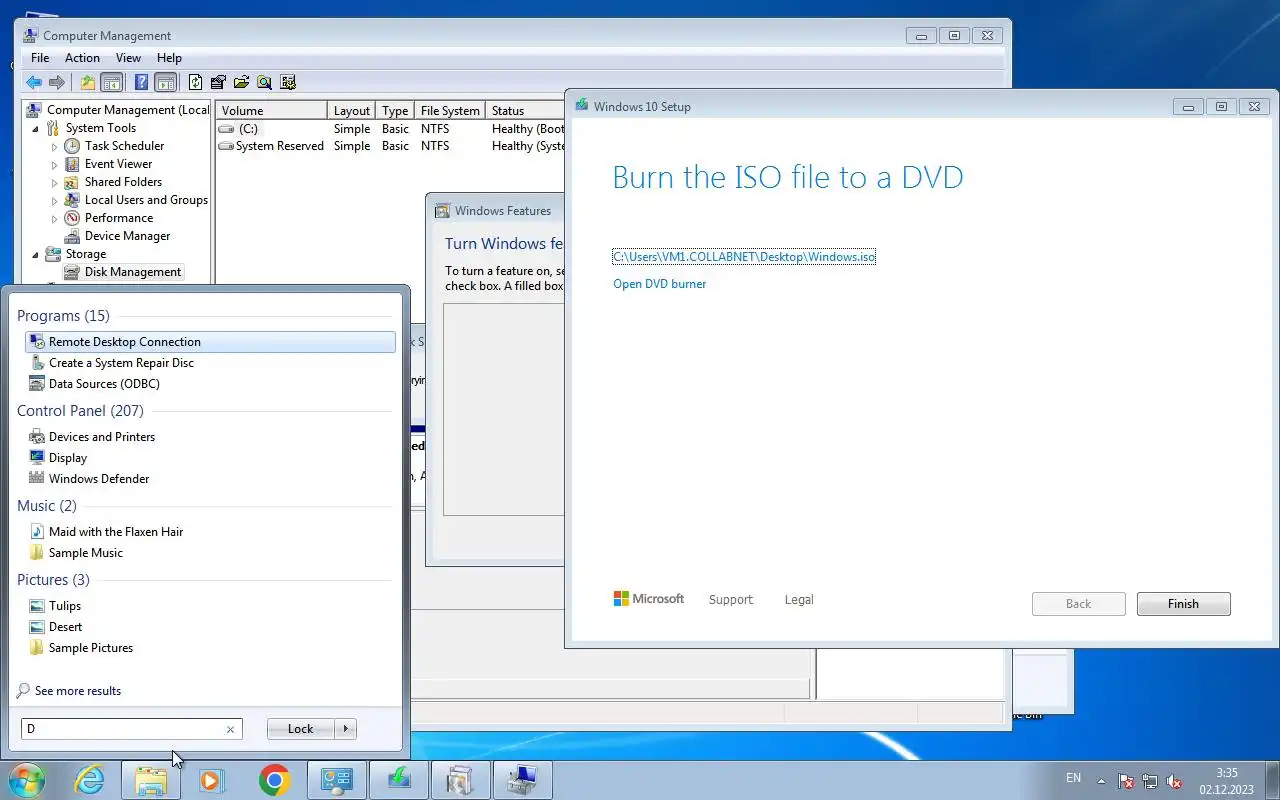Open the Action menu
Viewport: 1280px width, 800px height.
point(82,58)
